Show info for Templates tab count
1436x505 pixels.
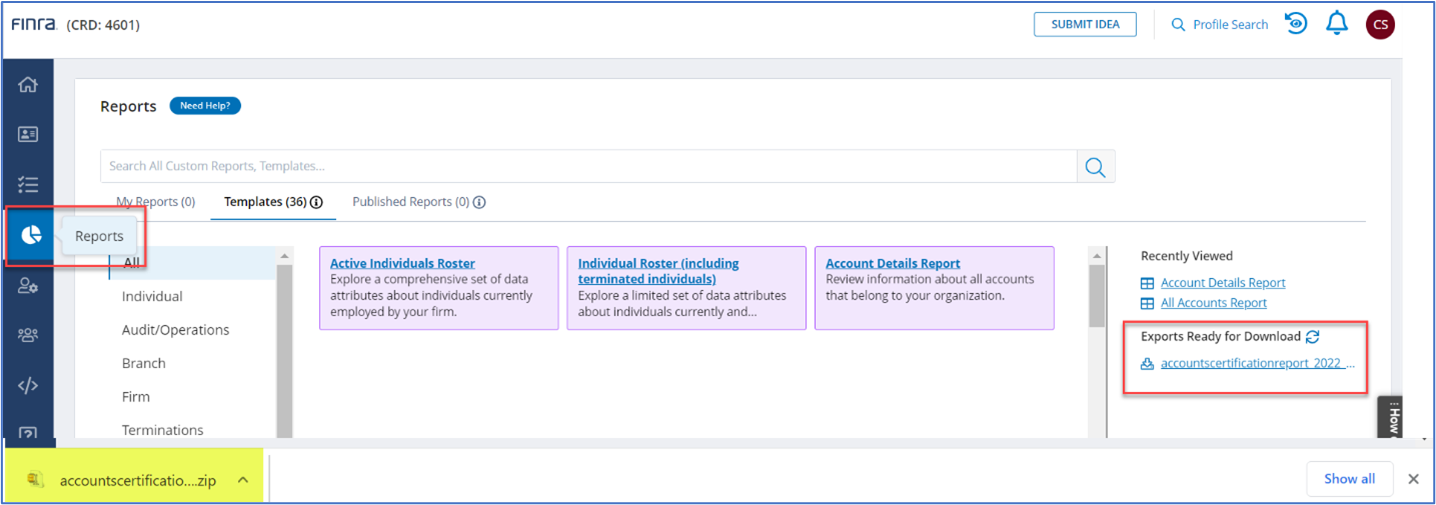click(317, 202)
